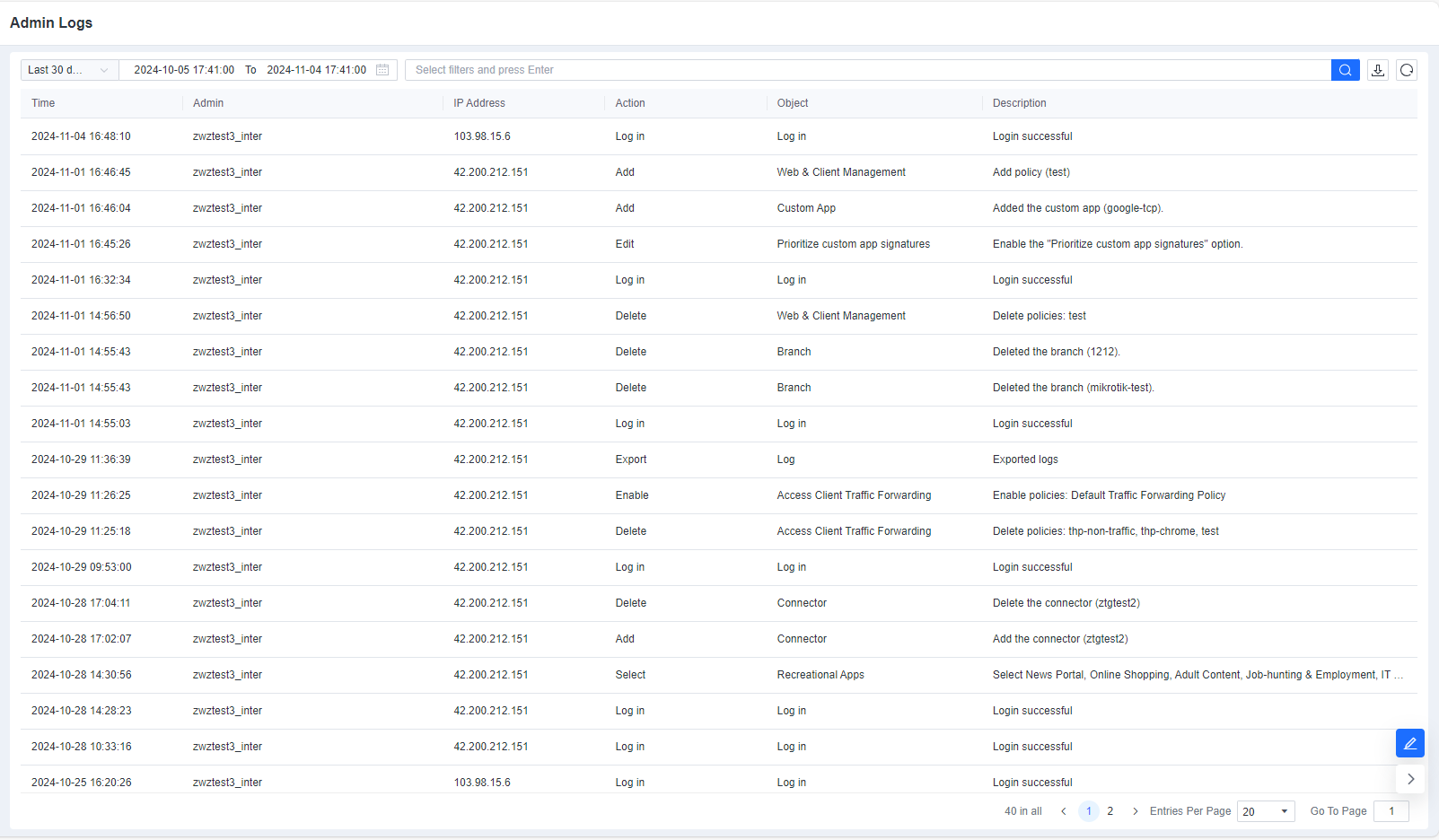
Task: Click description Delete policies: test
Action: pos(1040,316)
